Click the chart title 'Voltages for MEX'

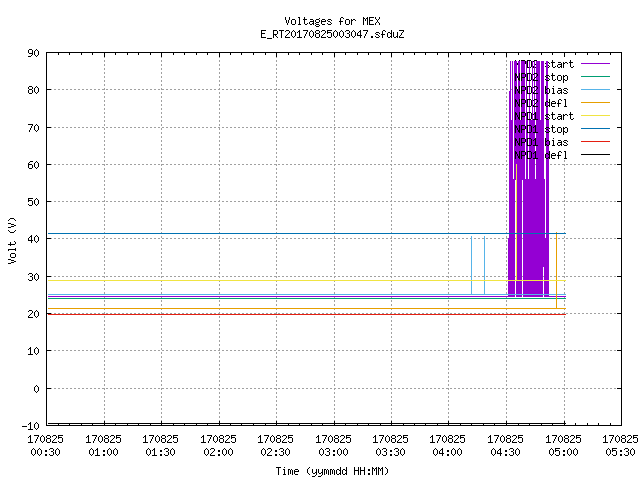pos(332,21)
